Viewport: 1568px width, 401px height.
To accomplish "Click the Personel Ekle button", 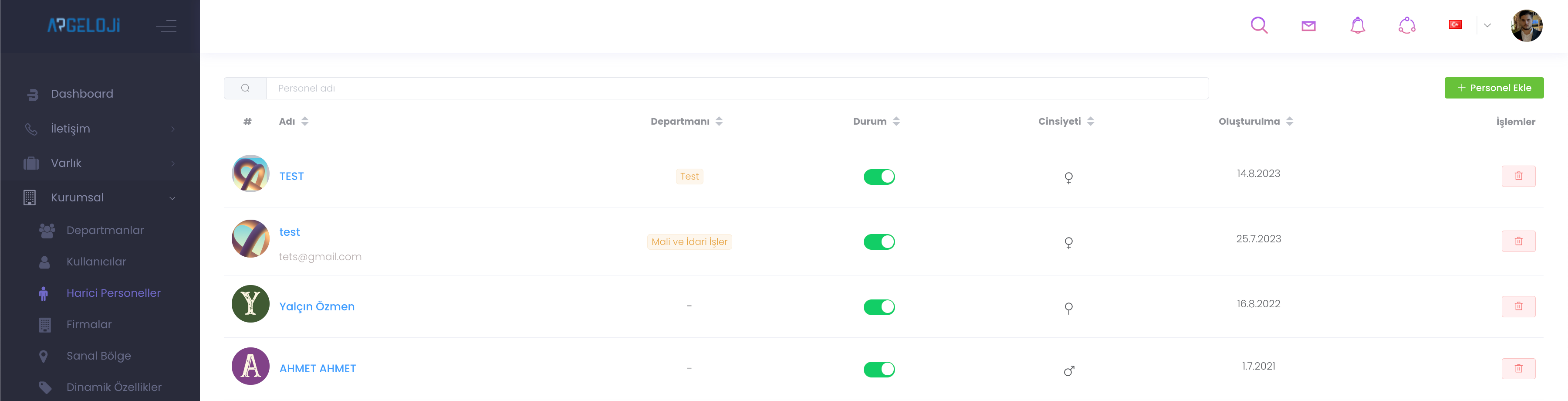I will (x=1494, y=88).
